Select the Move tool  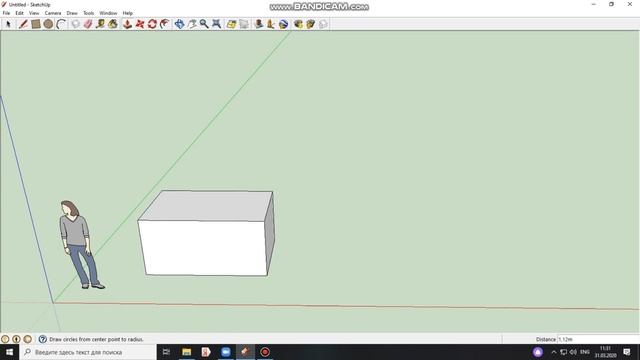coord(140,24)
